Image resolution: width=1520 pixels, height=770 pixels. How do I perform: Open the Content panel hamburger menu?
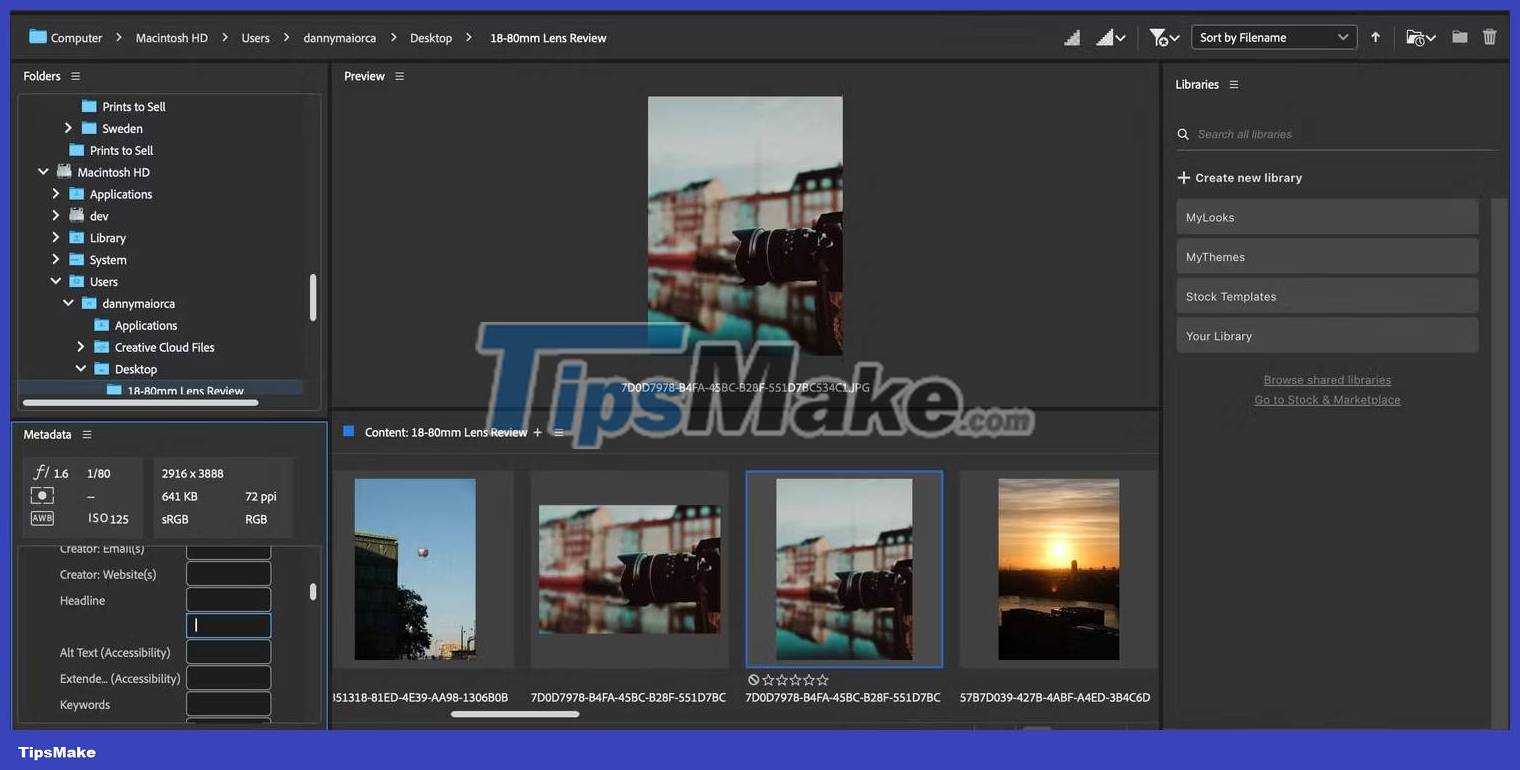558,432
